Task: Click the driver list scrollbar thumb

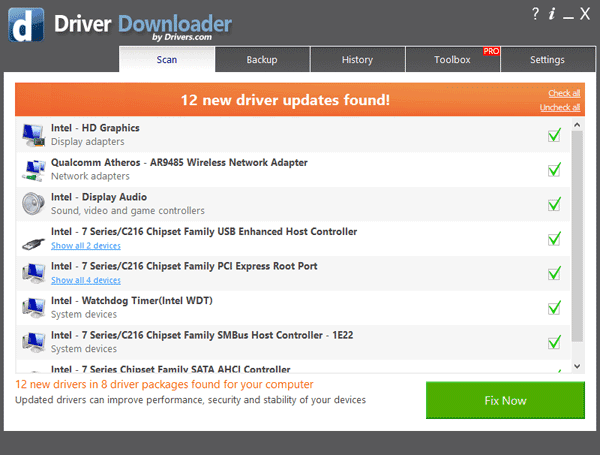Action: [577, 236]
